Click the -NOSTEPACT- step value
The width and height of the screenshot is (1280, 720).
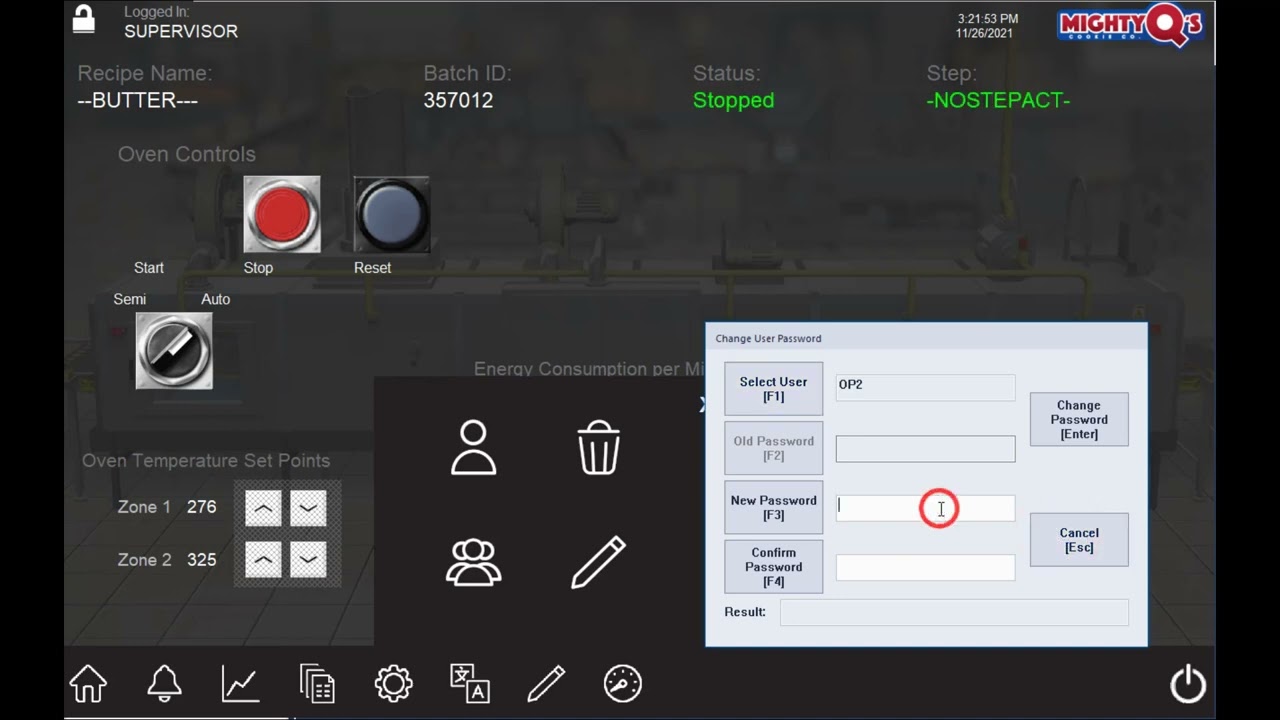click(x=998, y=100)
